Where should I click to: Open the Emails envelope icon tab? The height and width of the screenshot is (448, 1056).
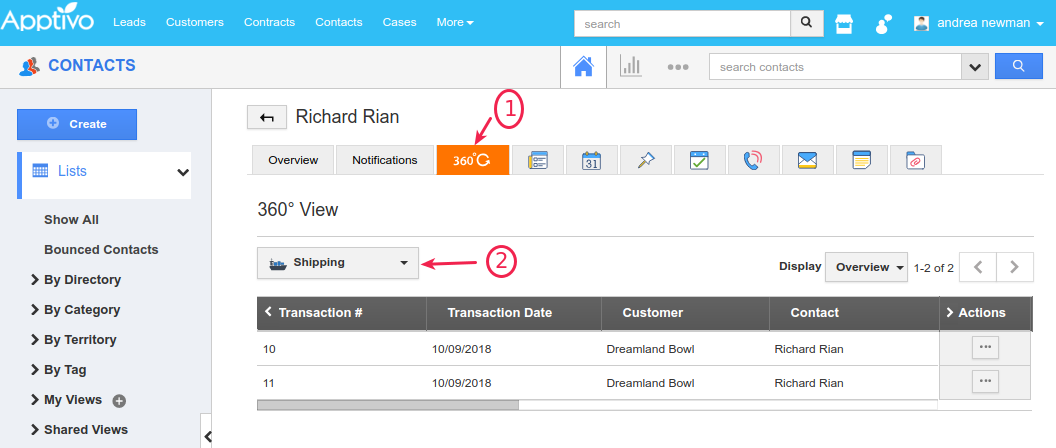(x=807, y=160)
